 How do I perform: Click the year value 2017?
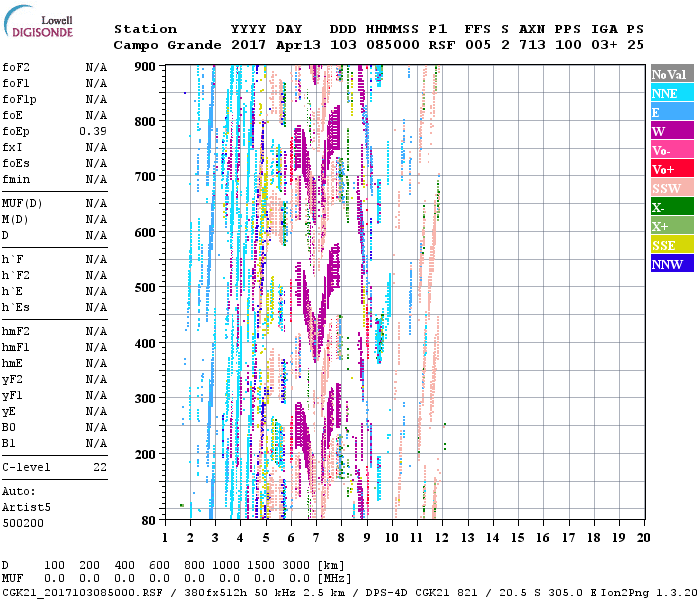tap(248, 45)
